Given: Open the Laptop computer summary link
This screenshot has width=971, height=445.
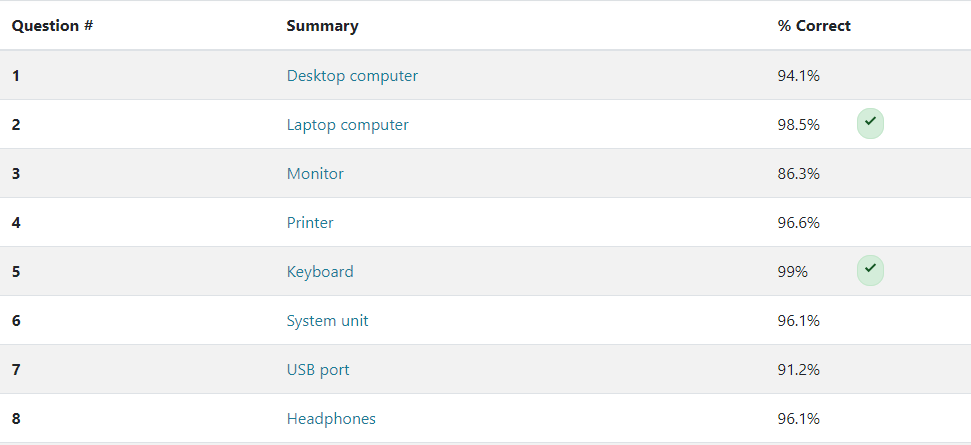Looking at the screenshot, I should (x=347, y=125).
